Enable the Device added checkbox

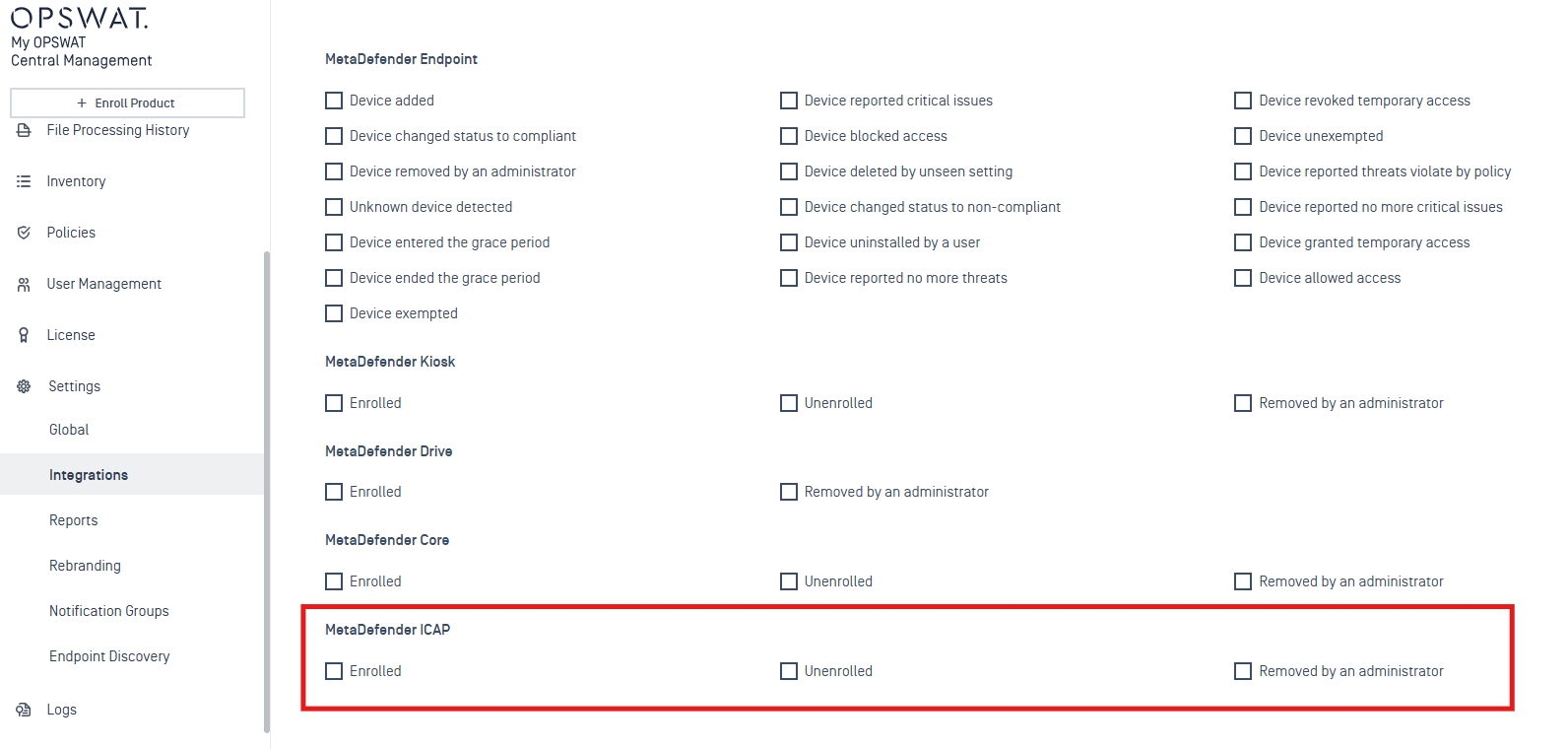(334, 101)
